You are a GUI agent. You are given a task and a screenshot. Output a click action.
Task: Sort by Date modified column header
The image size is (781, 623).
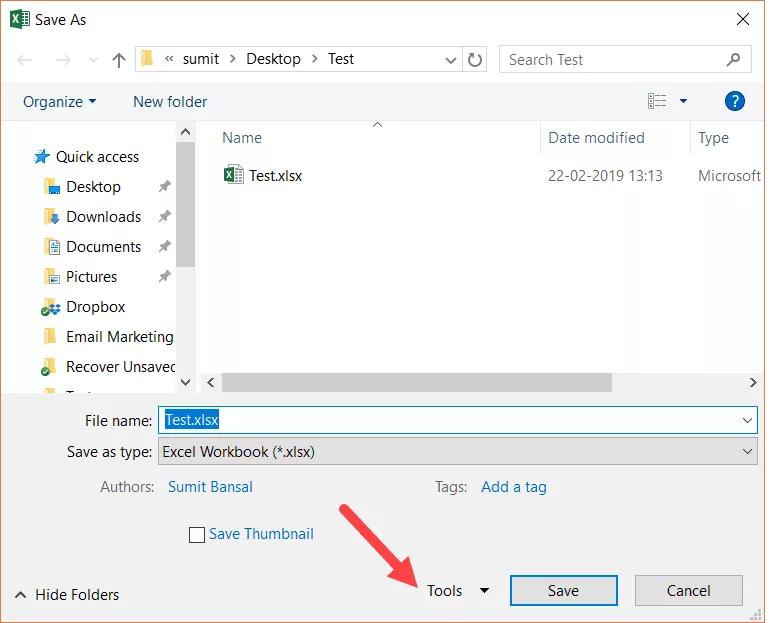[596, 137]
